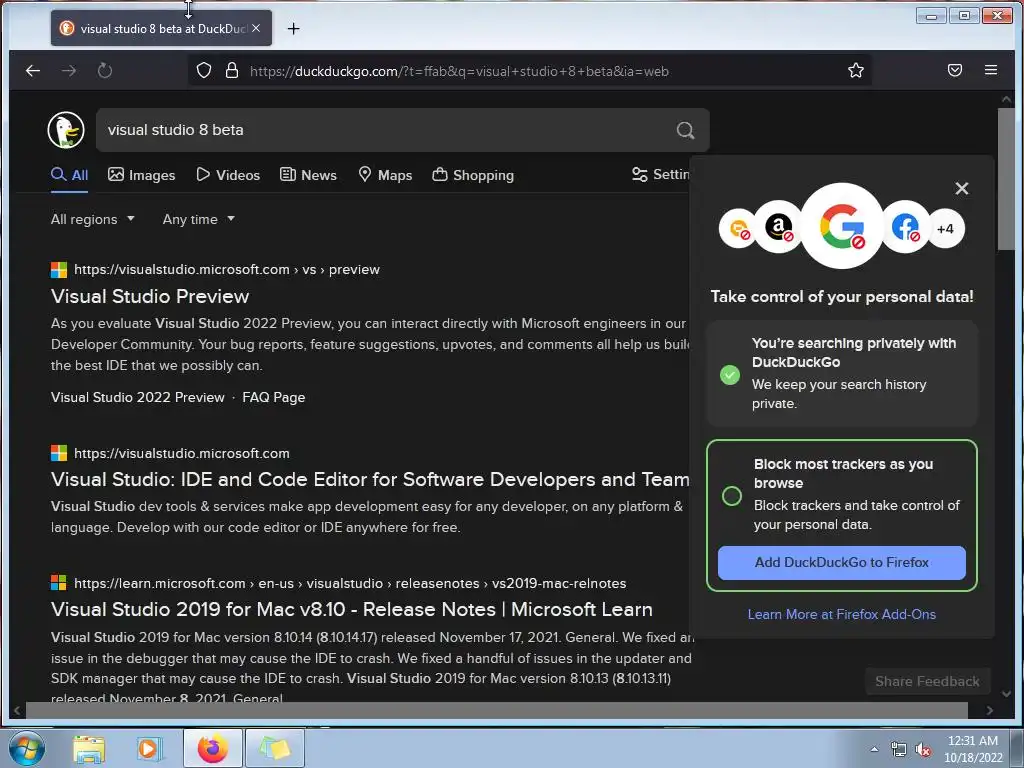This screenshot has width=1024, height=768.
Task: Reload the current page
Action: coord(104,71)
